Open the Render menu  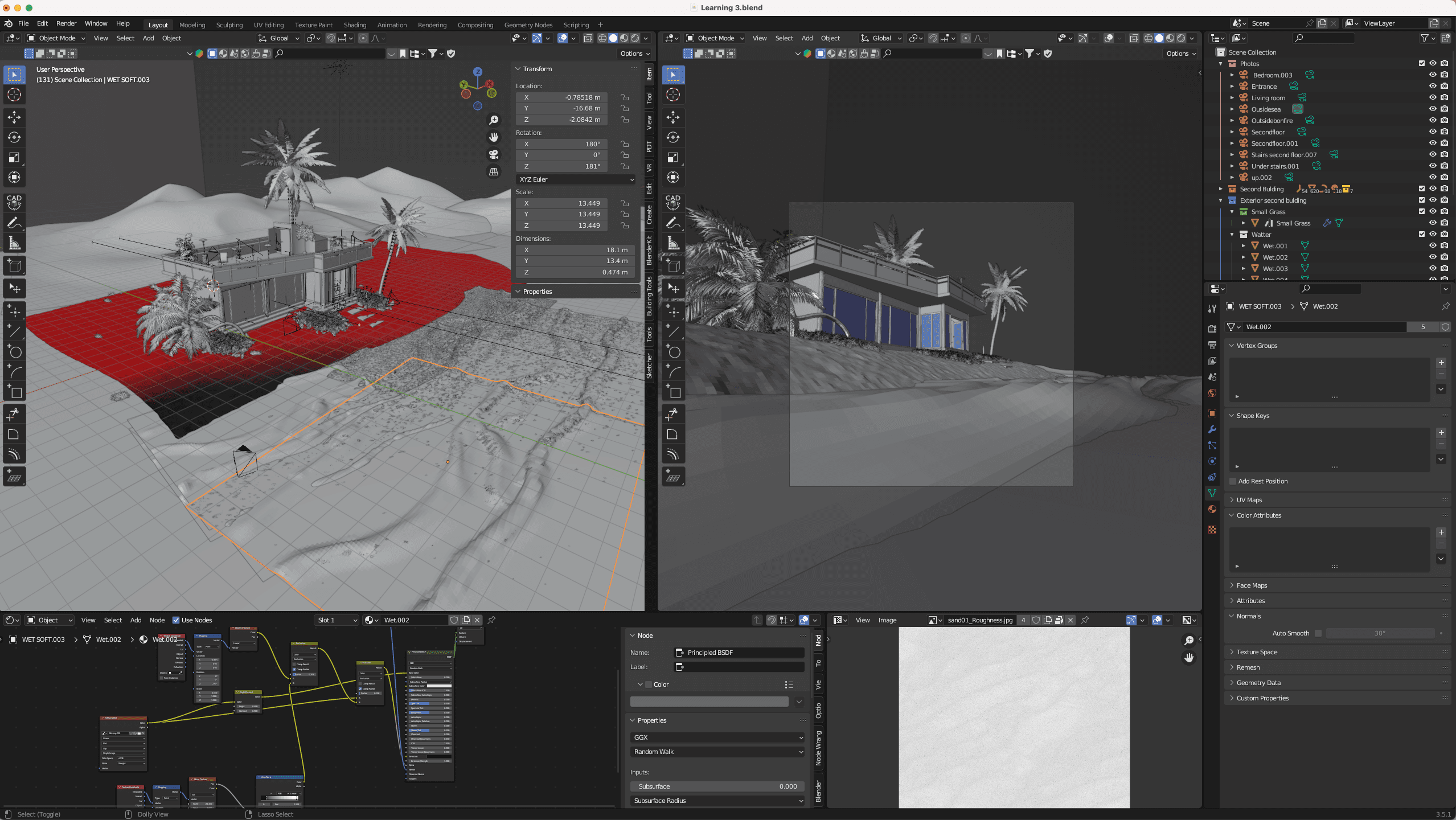[66, 23]
